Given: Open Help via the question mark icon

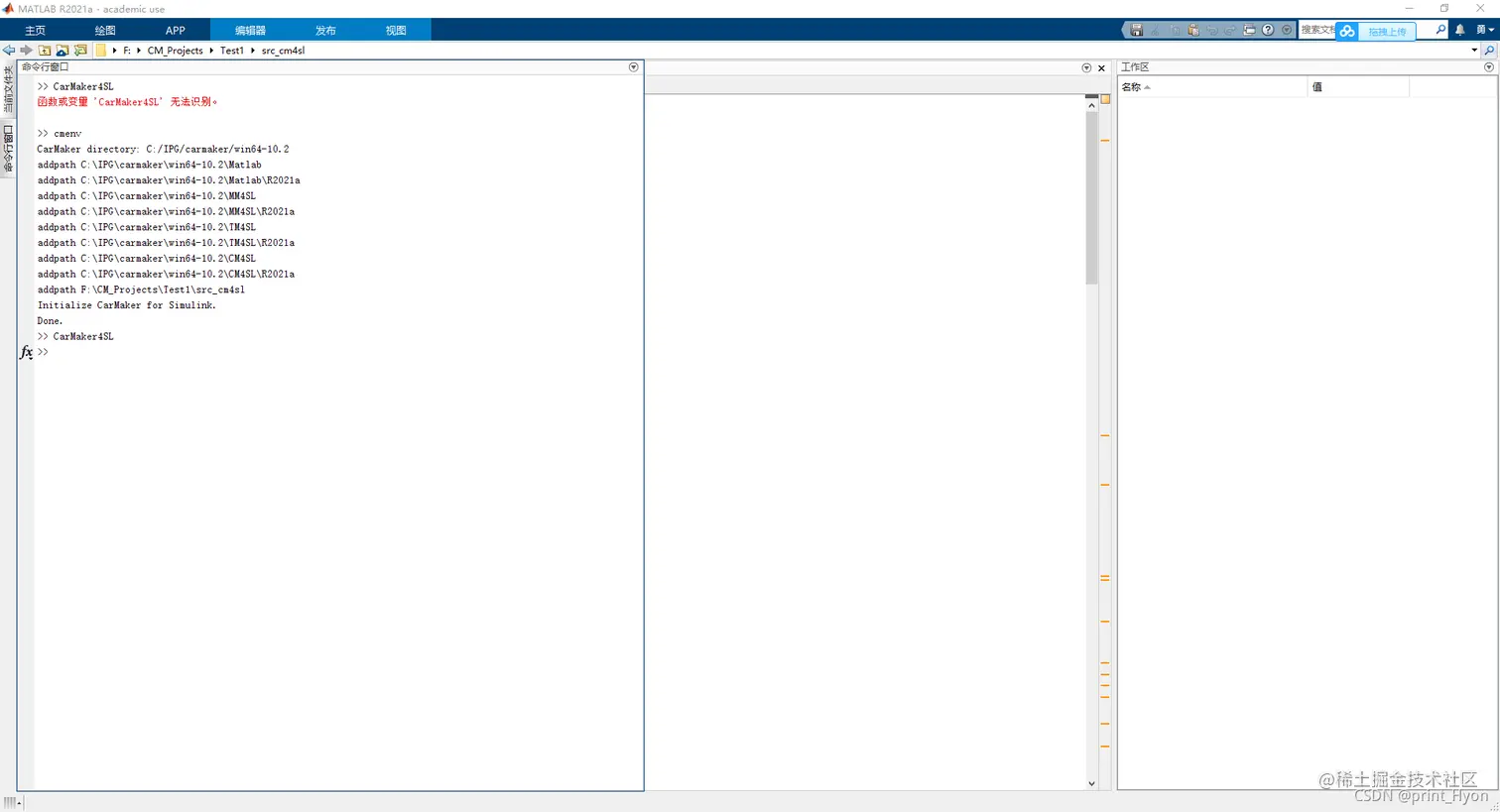Looking at the screenshot, I should 1268,31.
